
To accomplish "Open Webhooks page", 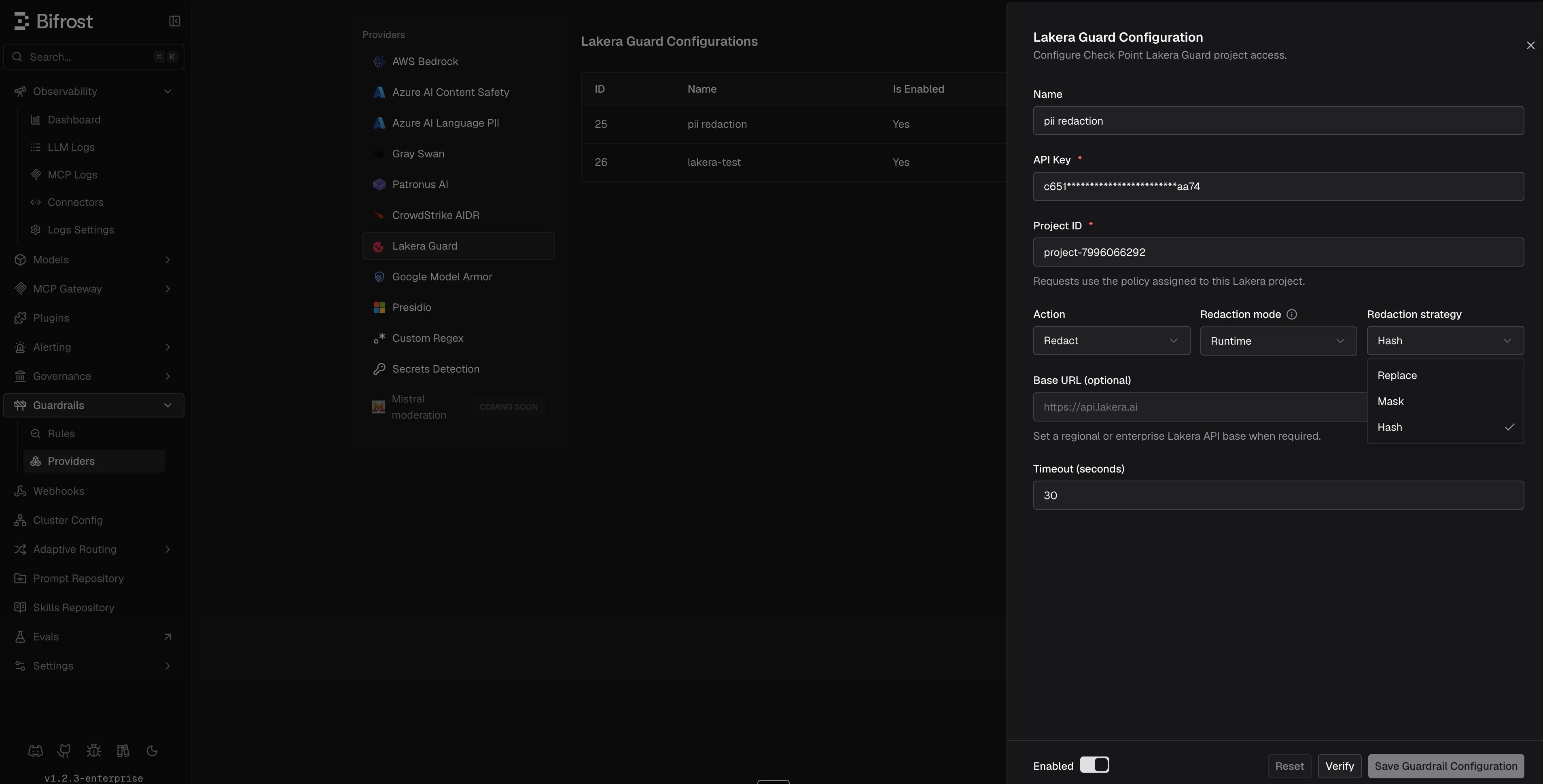I will tap(93, 491).
